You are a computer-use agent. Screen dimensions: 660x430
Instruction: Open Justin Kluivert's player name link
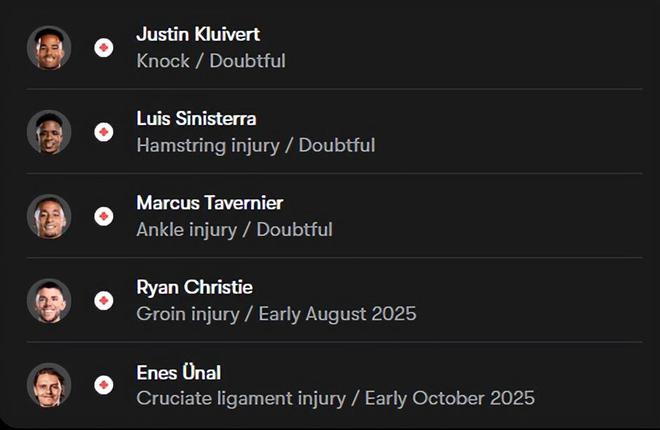(x=198, y=35)
